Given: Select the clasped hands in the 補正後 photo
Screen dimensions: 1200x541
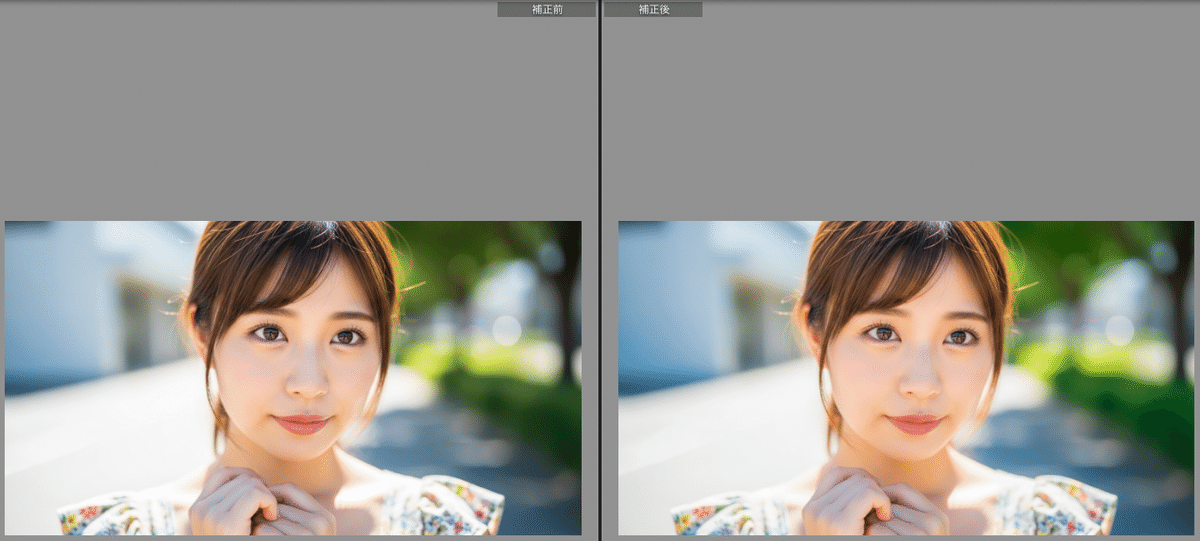Looking at the screenshot, I should tap(876, 500).
